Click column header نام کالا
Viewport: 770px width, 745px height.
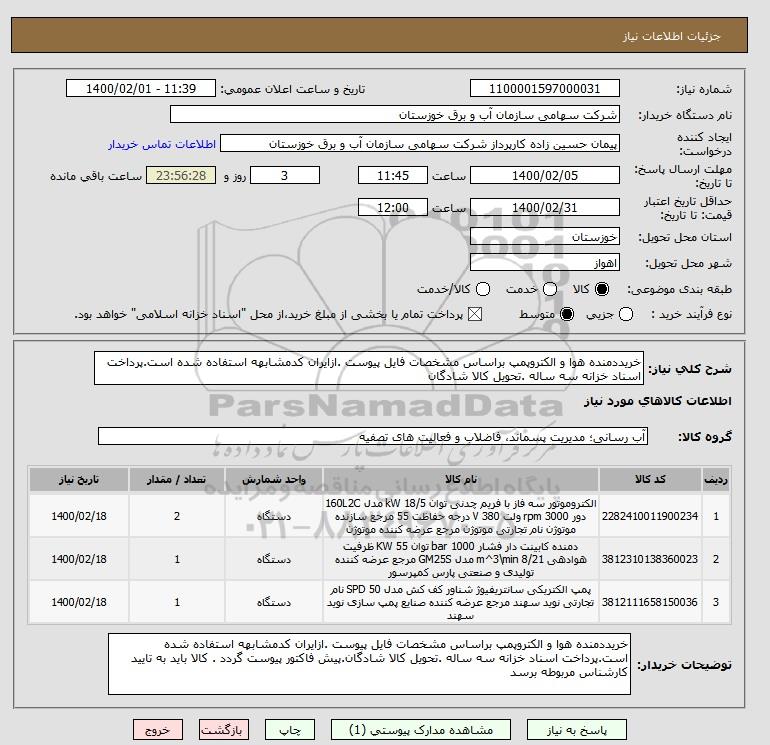[x=461, y=479]
